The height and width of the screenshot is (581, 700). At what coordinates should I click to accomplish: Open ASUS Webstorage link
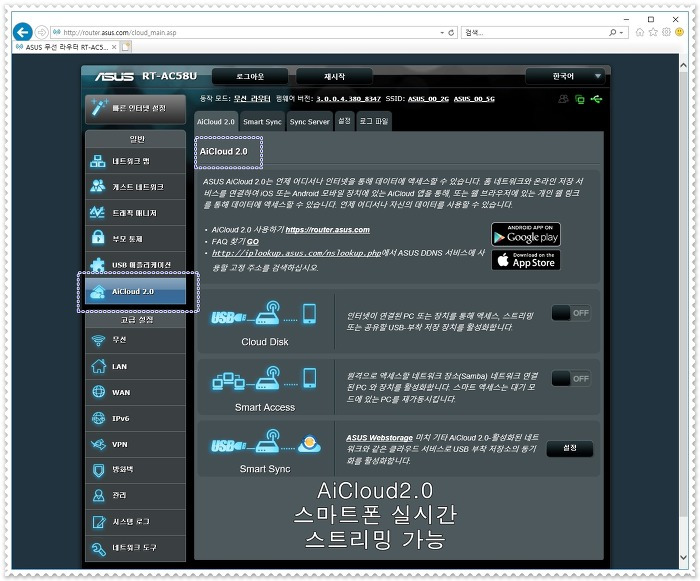(x=379, y=438)
